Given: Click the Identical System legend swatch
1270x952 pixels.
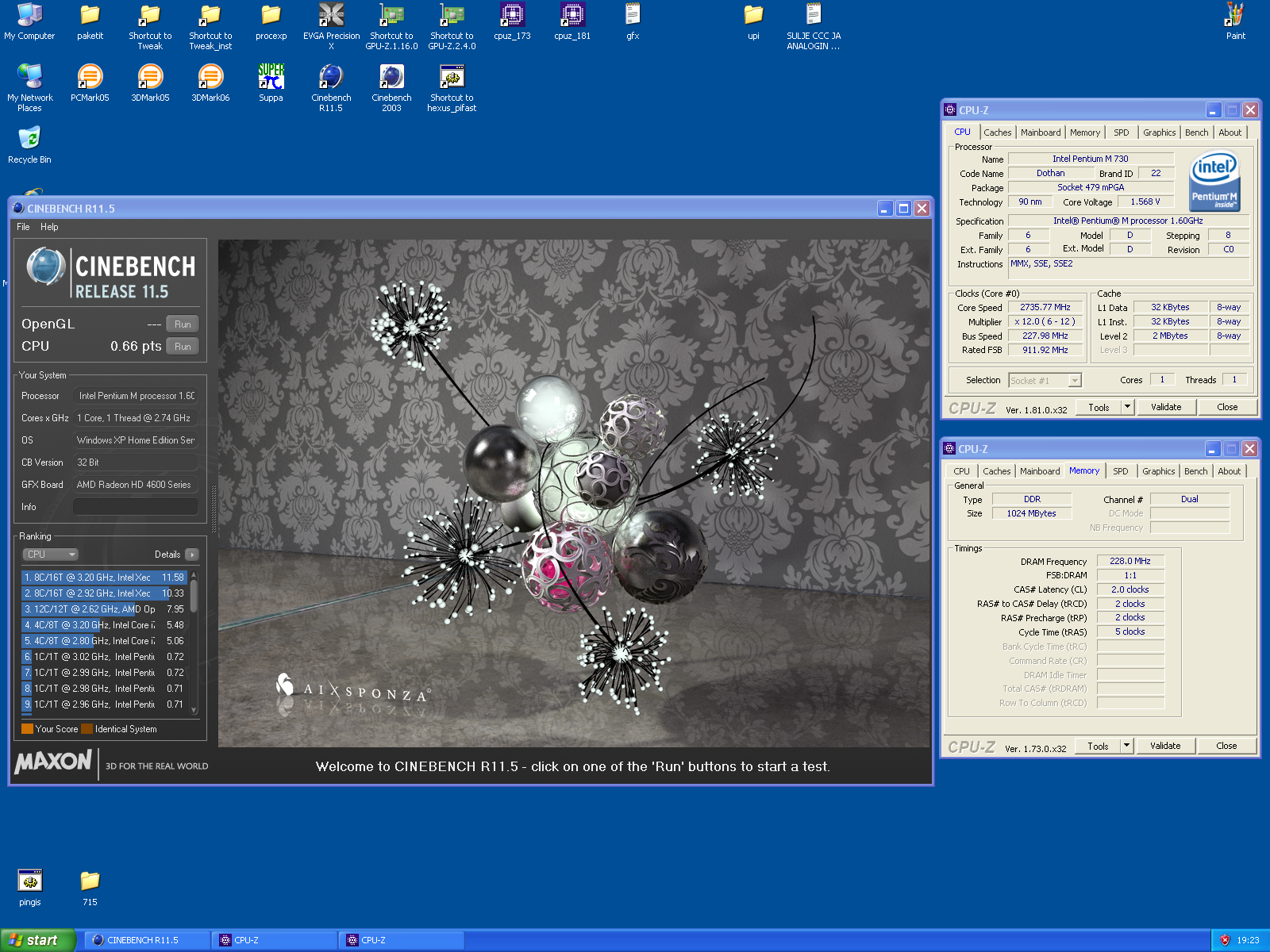Looking at the screenshot, I should click(87, 729).
